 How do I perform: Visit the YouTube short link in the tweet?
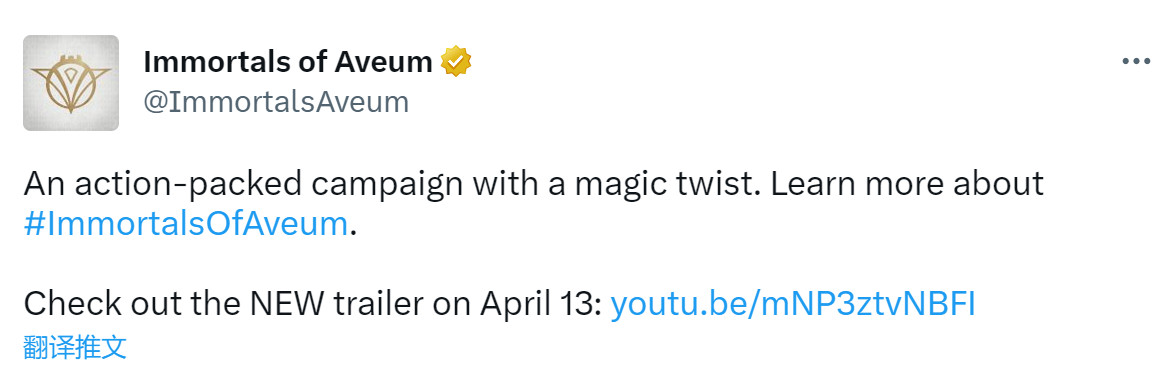[x=793, y=305]
